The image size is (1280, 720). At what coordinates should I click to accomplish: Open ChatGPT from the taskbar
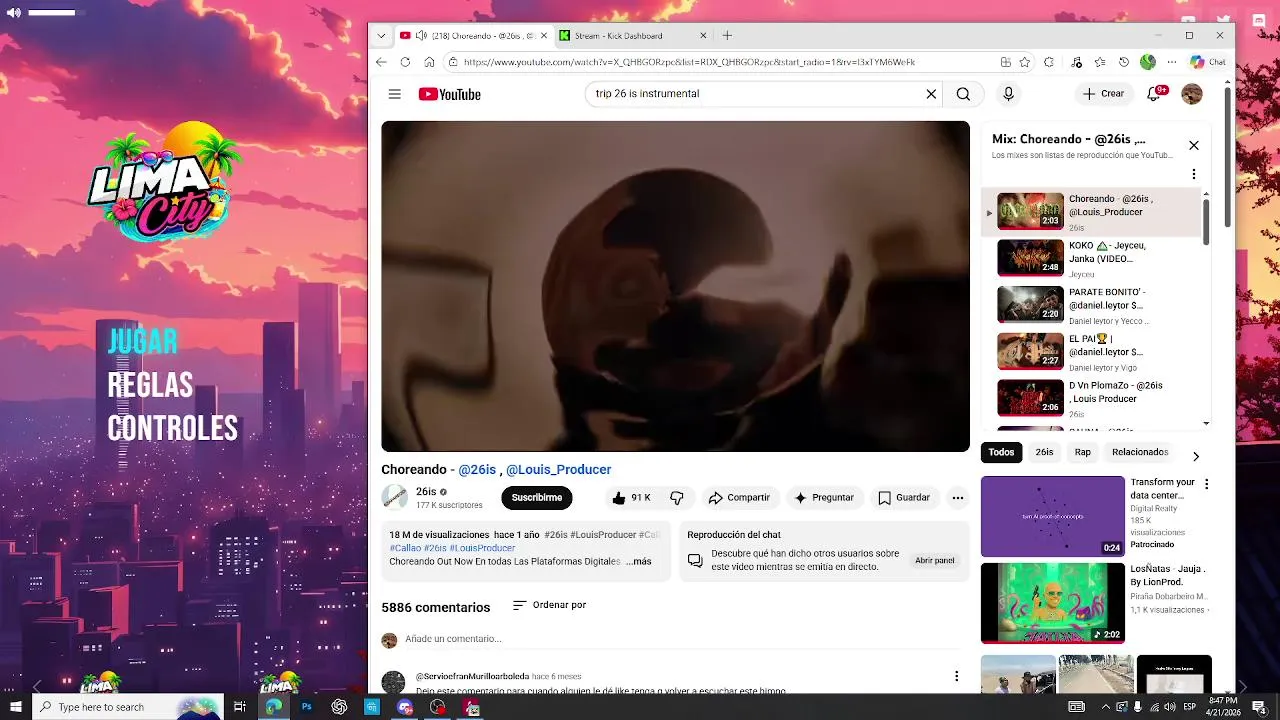(x=339, y=707)
